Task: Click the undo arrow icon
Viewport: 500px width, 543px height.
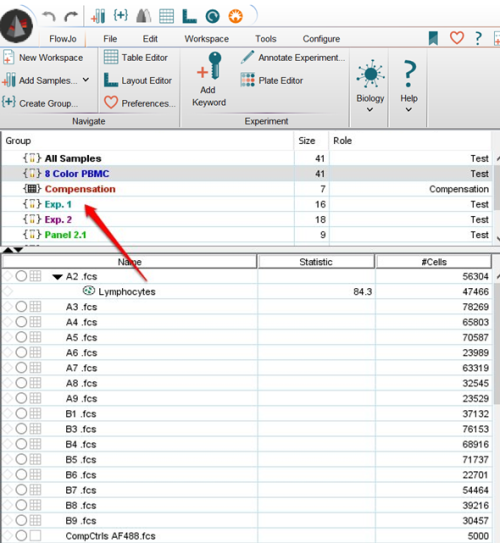Action: [x=49, y=16]
